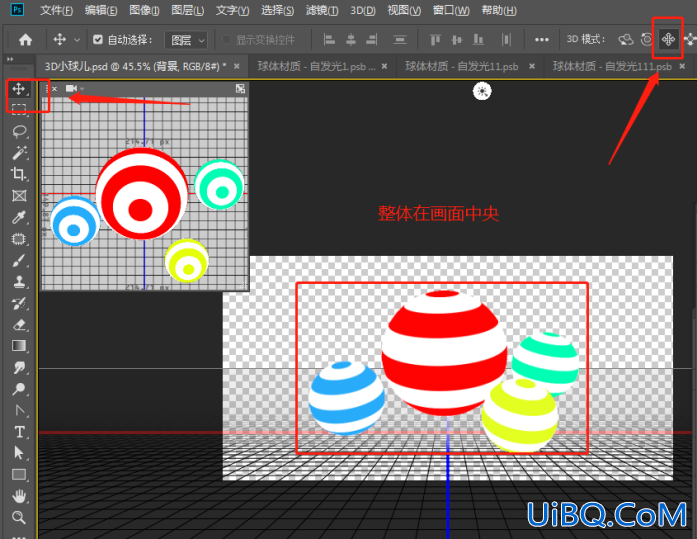Image resolution: width=697 pixels, height=539 pixels.
Task: Toggle the 自动选择 checkbox
Action: click(98, 40)
